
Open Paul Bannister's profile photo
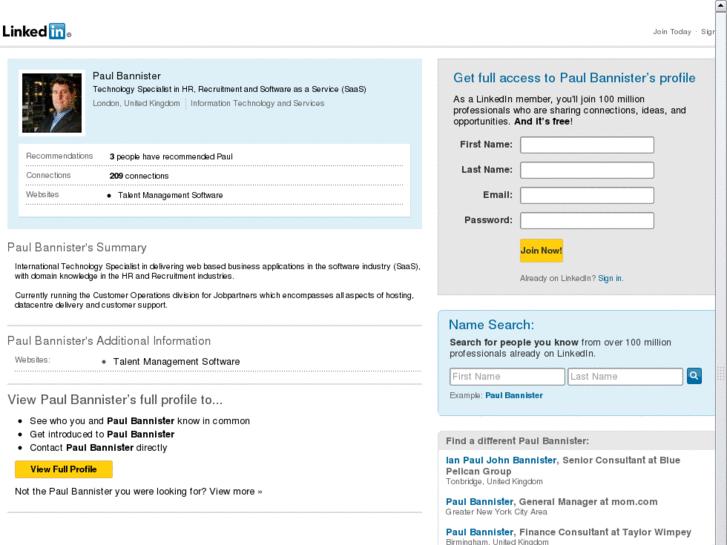[52, 103]
